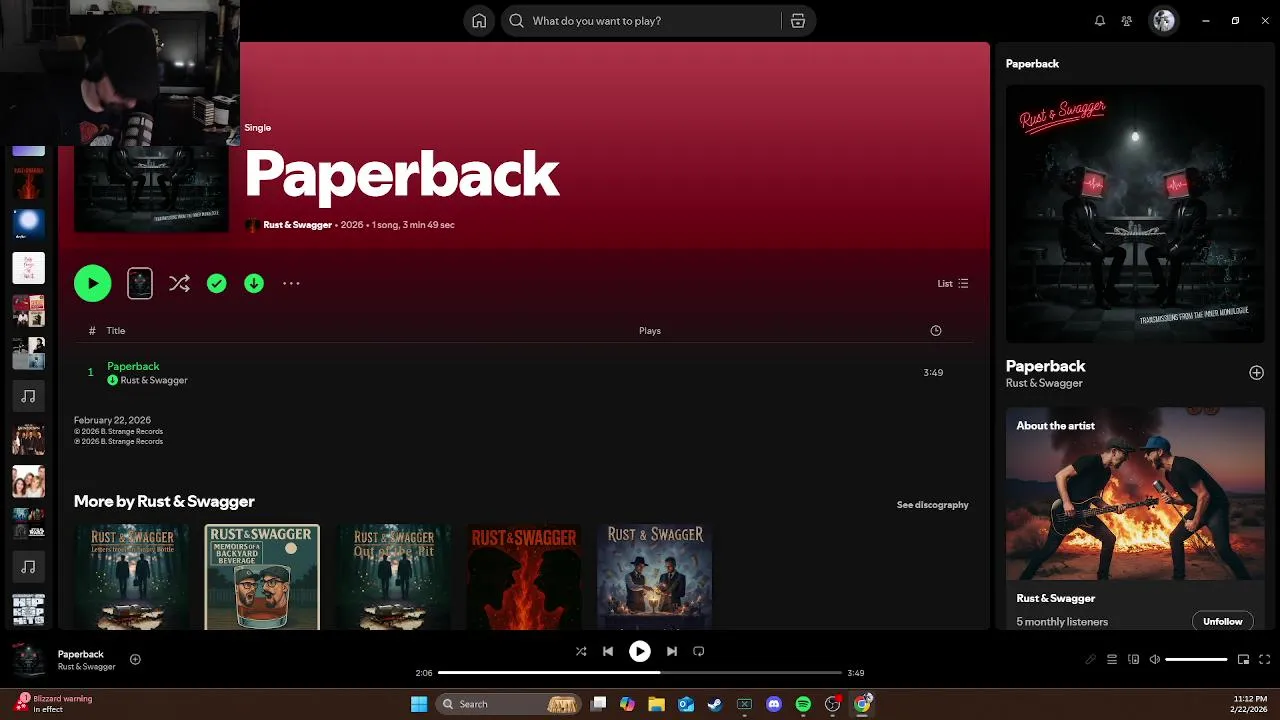The height and width of the screenshot is (720, 1280).
Task: Toggle shuffle in the playback bar
Action: click(581, 651)
